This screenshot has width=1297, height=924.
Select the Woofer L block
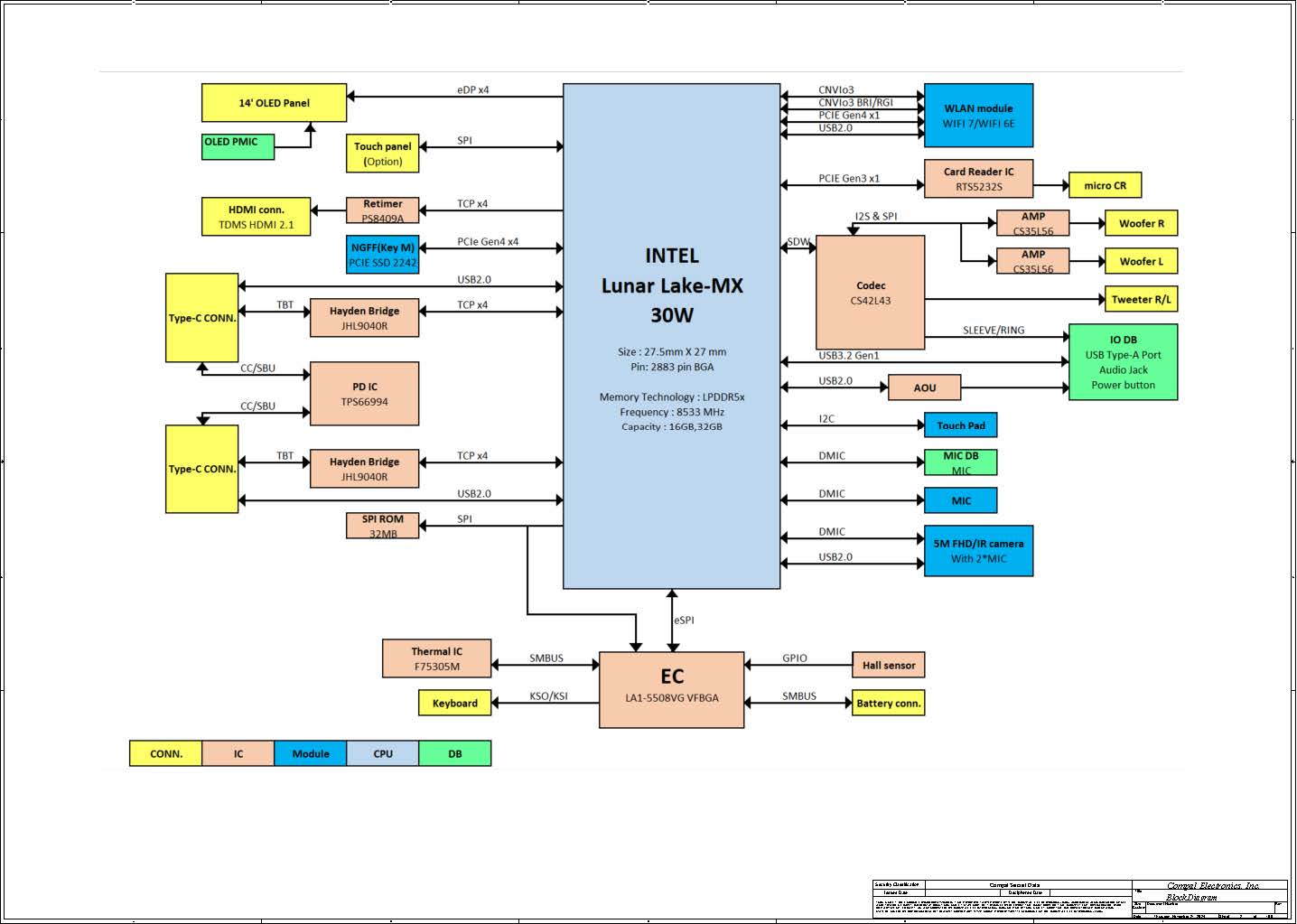1141,261
